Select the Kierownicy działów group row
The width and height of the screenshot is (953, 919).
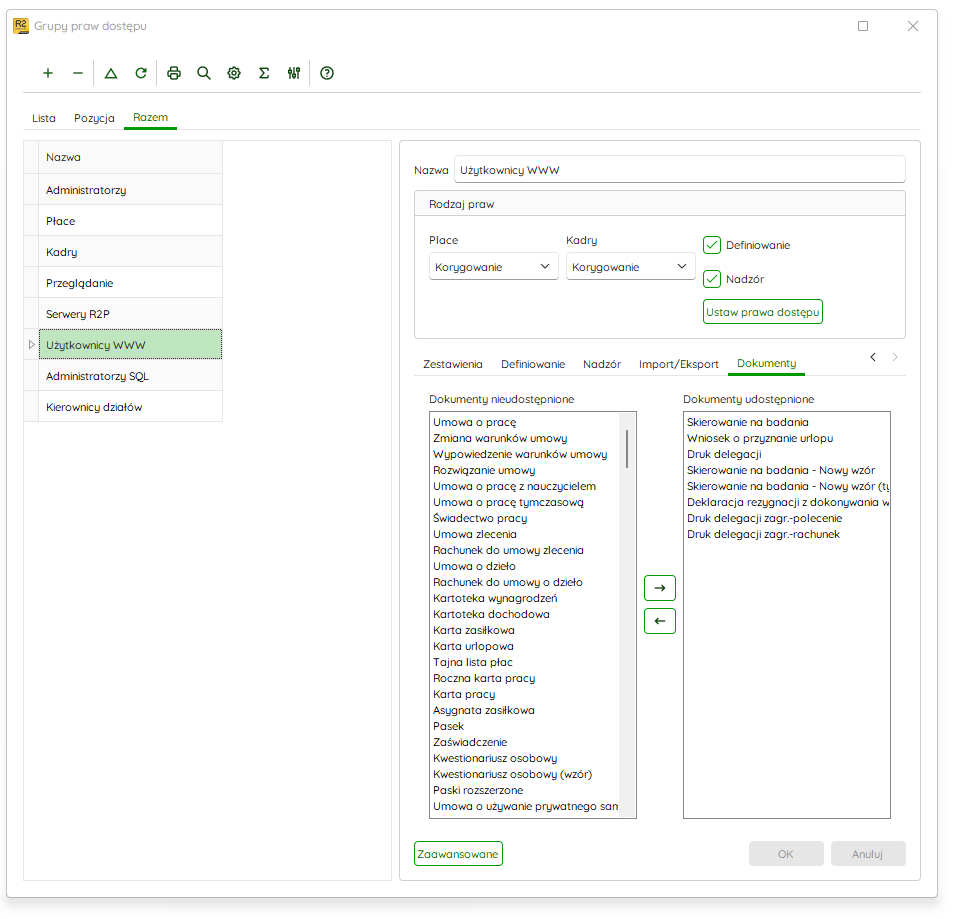131,407
